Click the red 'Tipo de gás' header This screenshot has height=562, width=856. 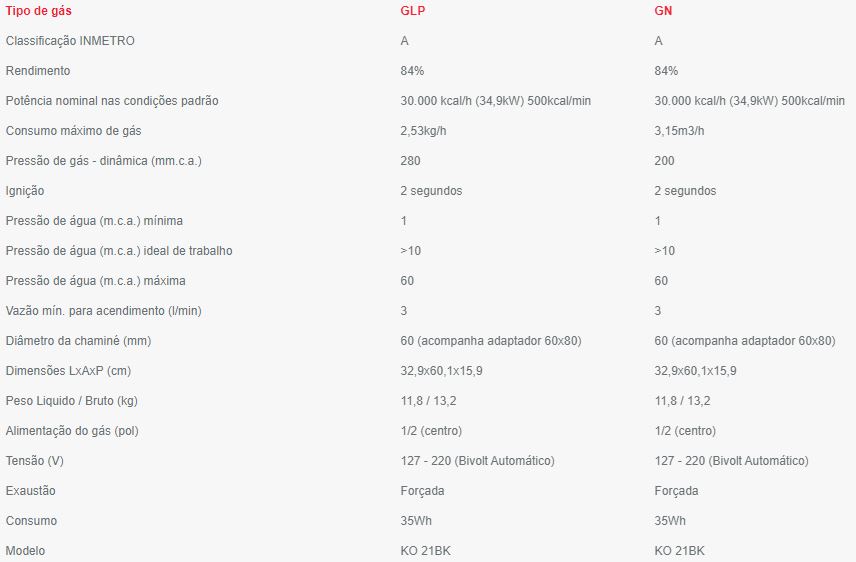[x=38, y=11]
